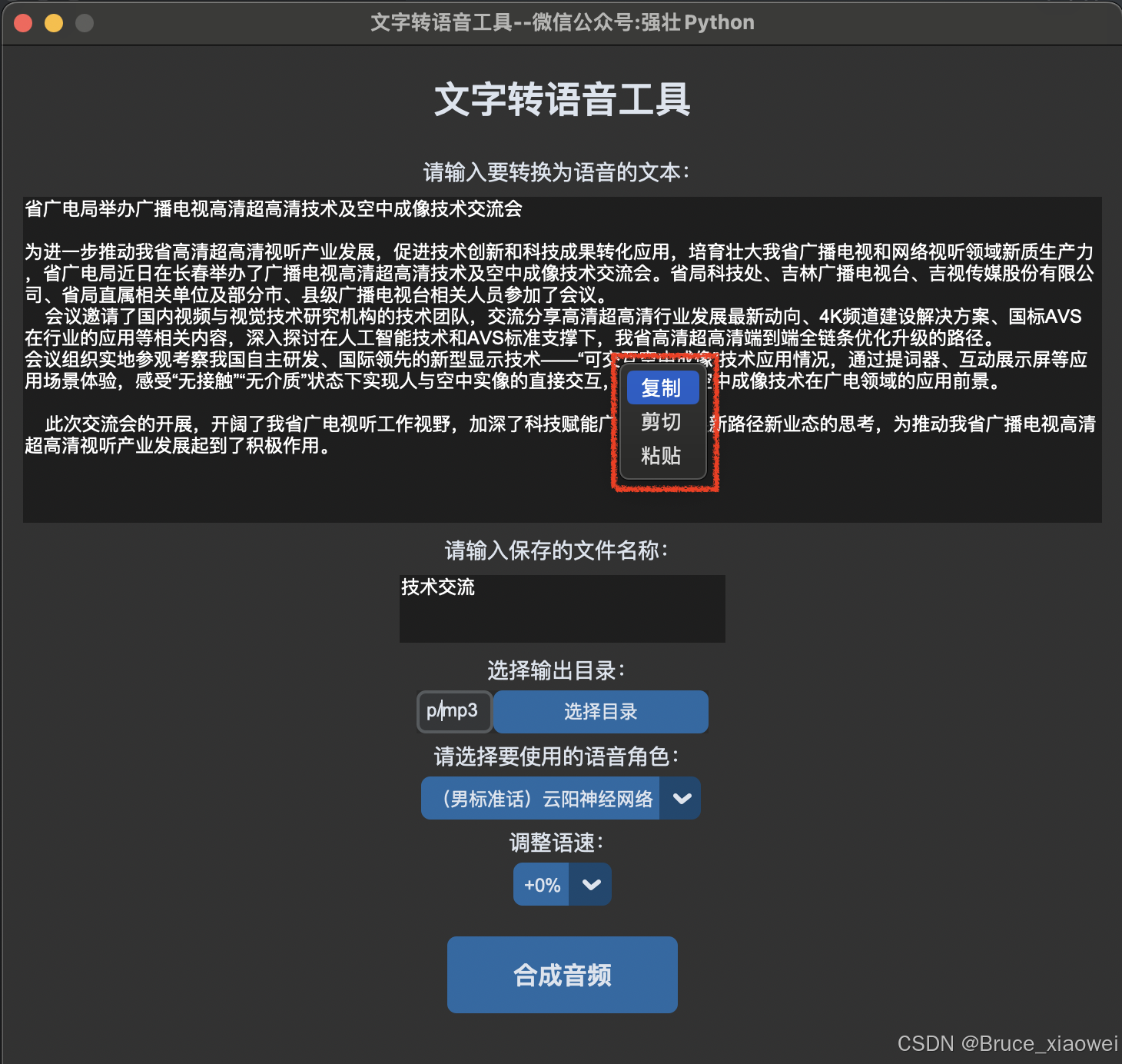Click the window title 文字转语音工具--微信公众号:强壮Python
1122x1064 pixels.
point(563,22)
